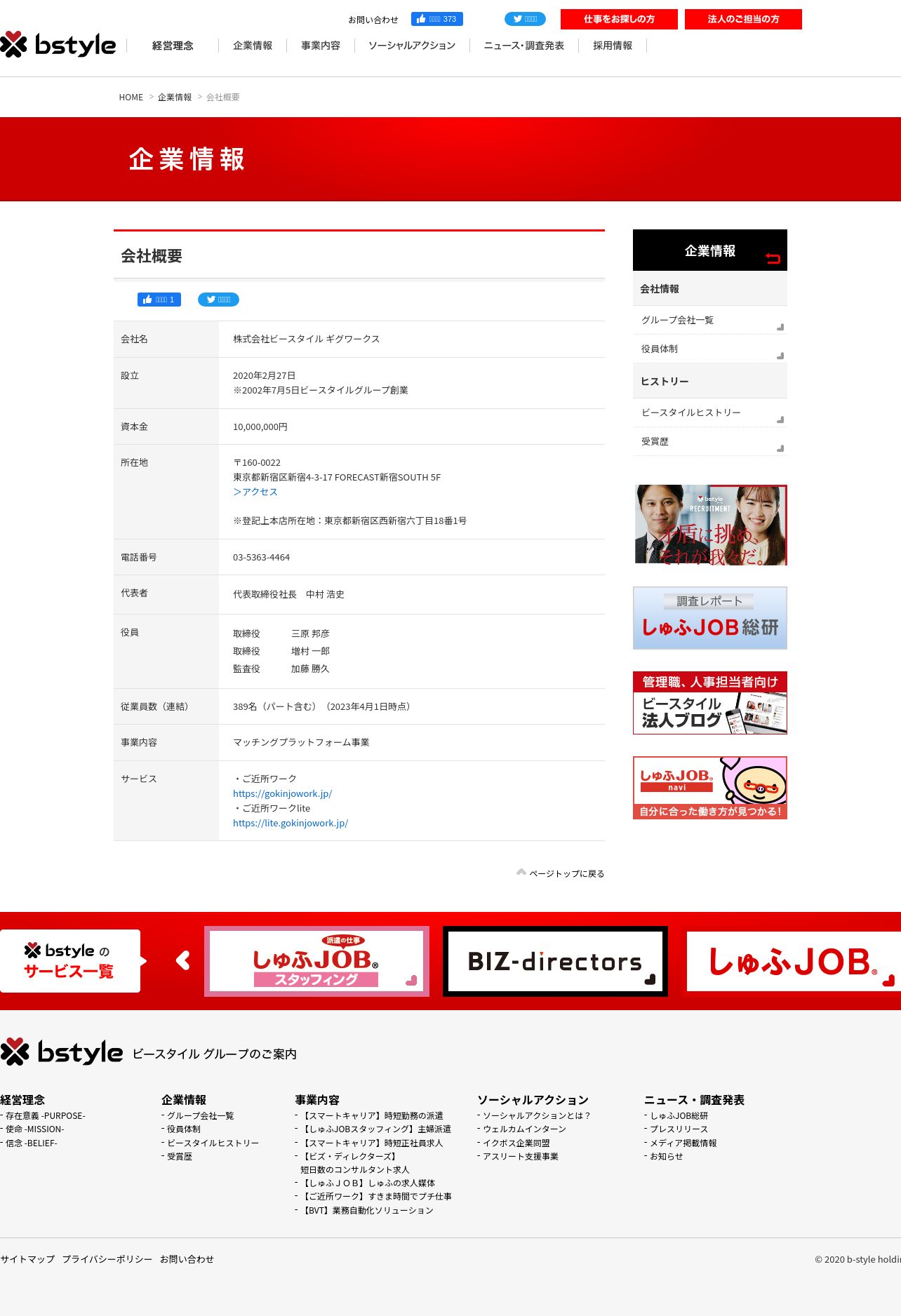
Task: Click the しゅふJOB navi banner
Action: (710, 788)
